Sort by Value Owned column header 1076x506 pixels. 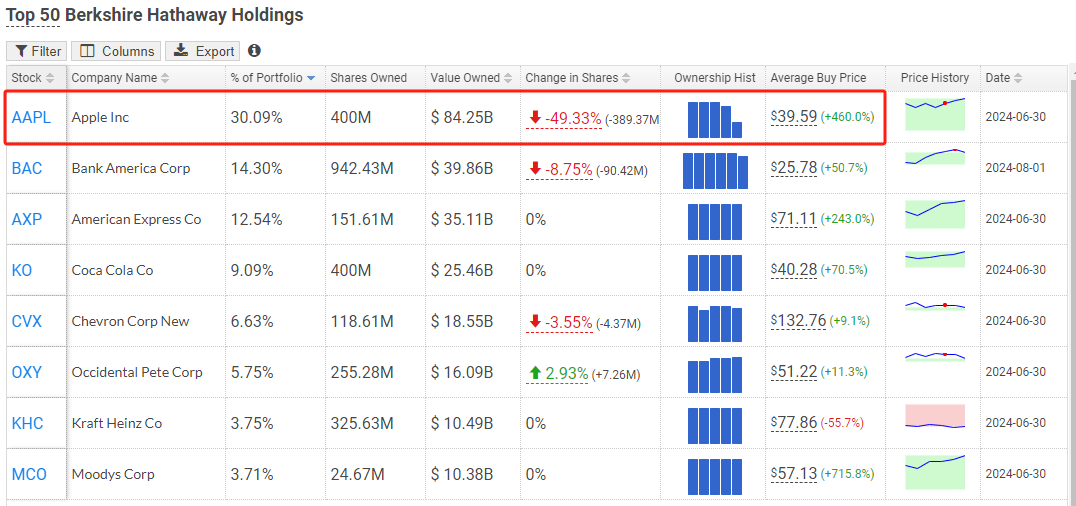click(x=473, y=78)
